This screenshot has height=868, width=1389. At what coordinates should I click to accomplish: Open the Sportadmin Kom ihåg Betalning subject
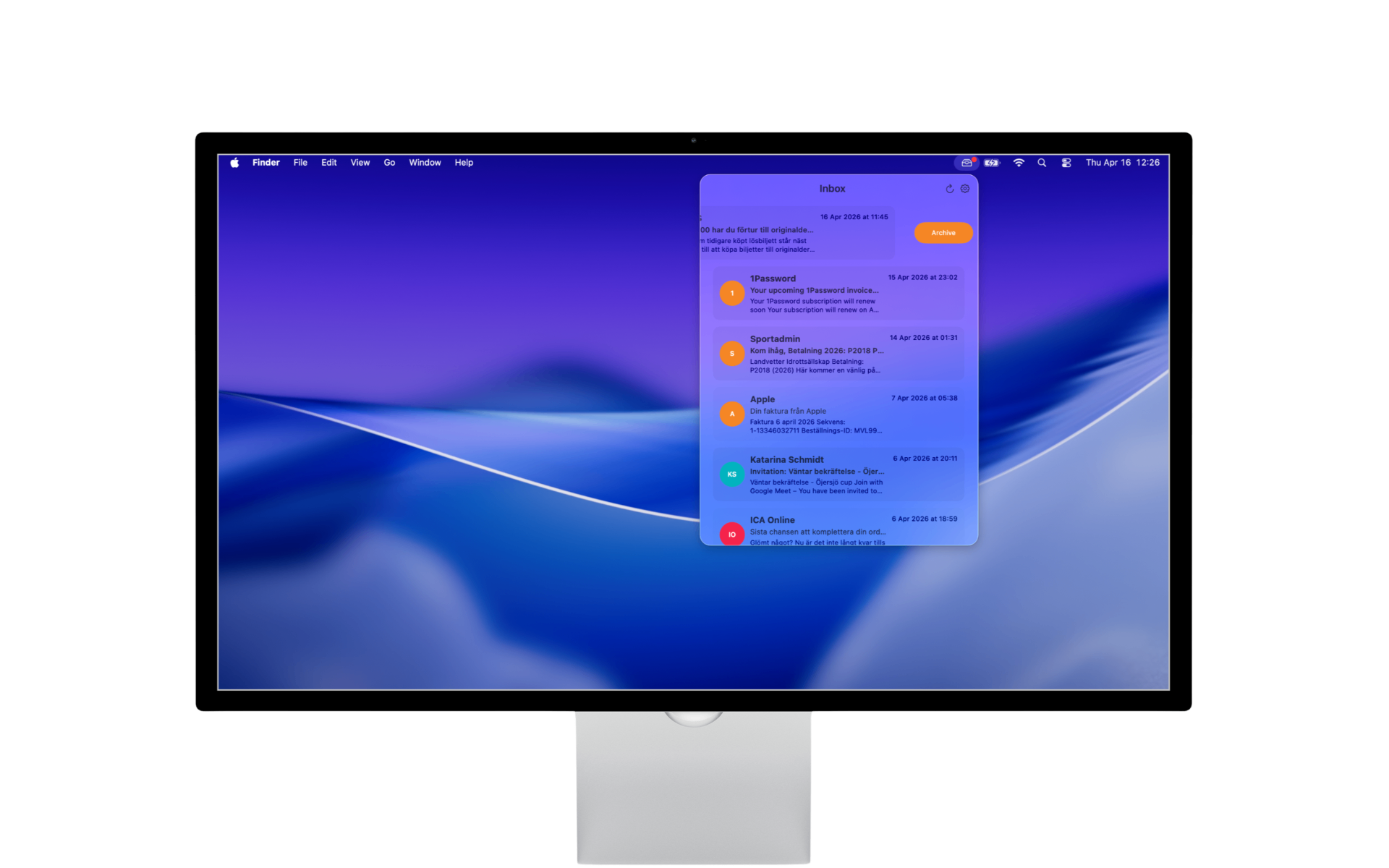(x=817, y=351)
